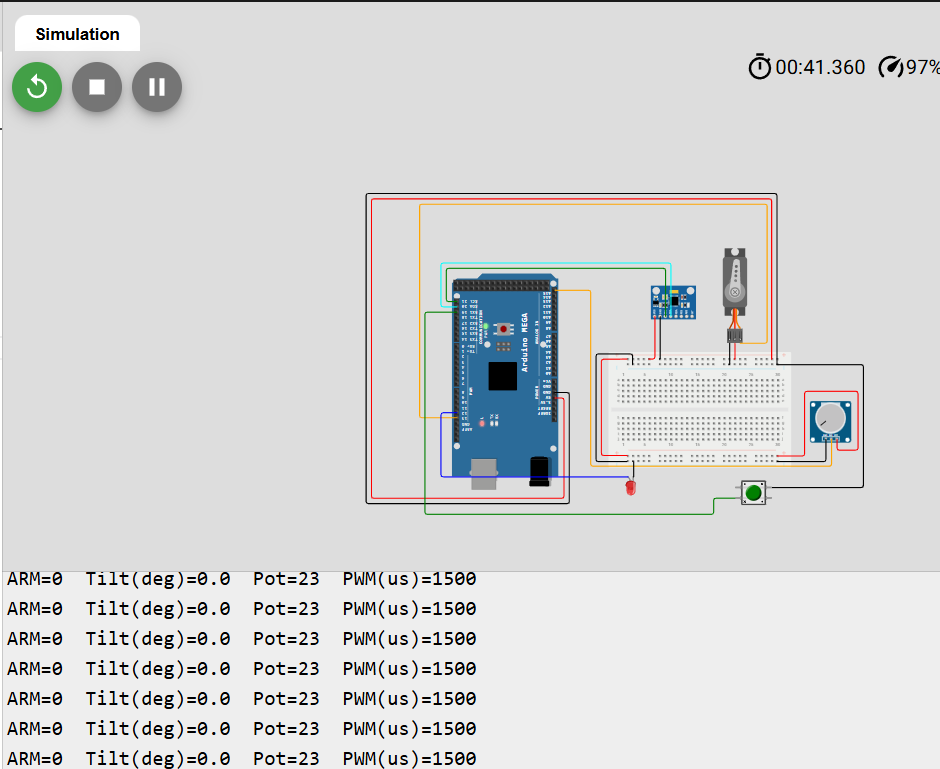The height and width of the screenshot is (769, 940).
Task: Click the red LED below the Arduino
Action: [x=630, y=488]
